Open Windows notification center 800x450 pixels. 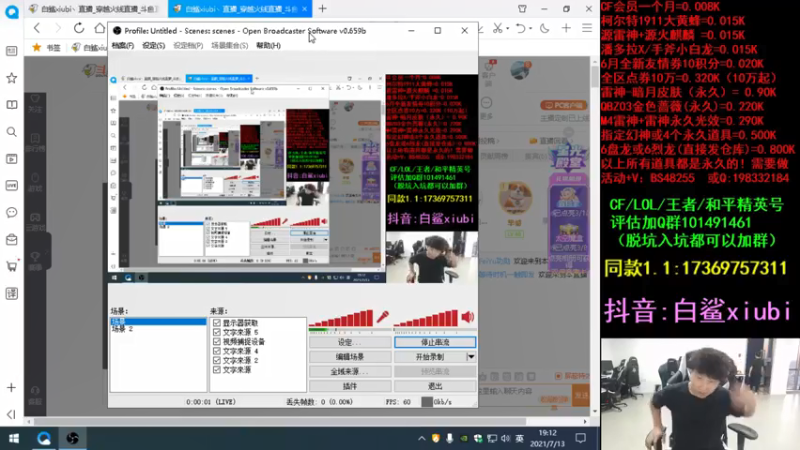[581, 438]
